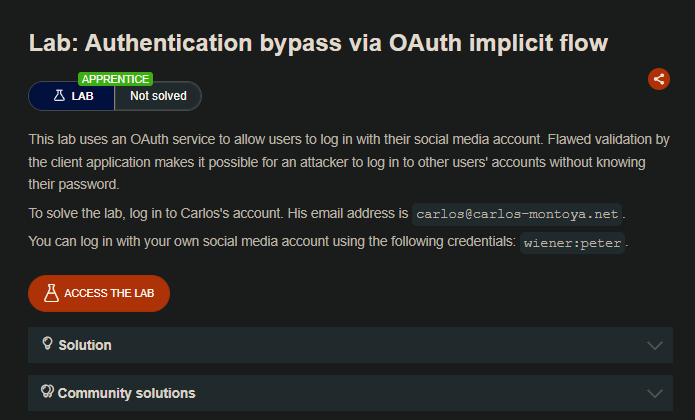Expand Solution using its chevron arrow
Viewport: 695px width, 420px height.
[x=655, y=345]
